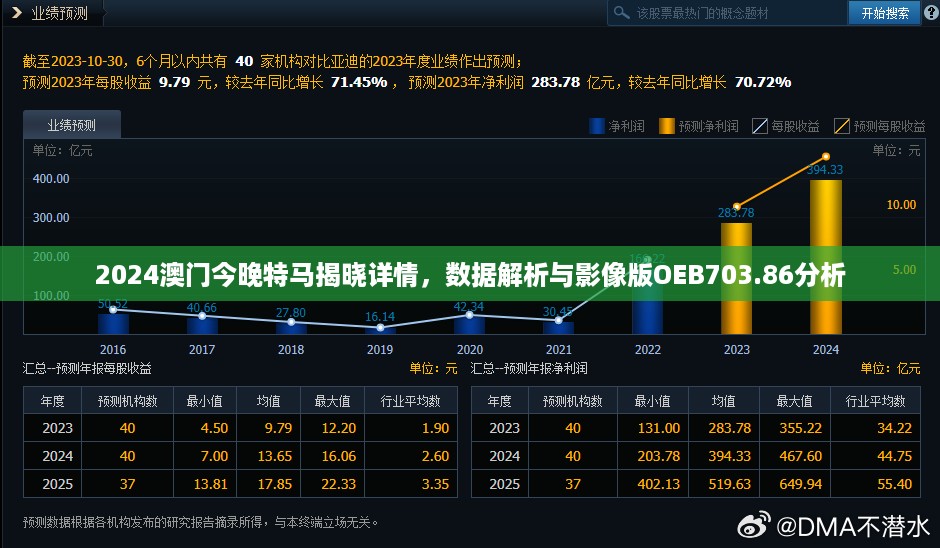Toggle 每股收益 legend line icon
The width and height of the screenshot is (940, 548).
pyautogui.click(x=760, y=126)
